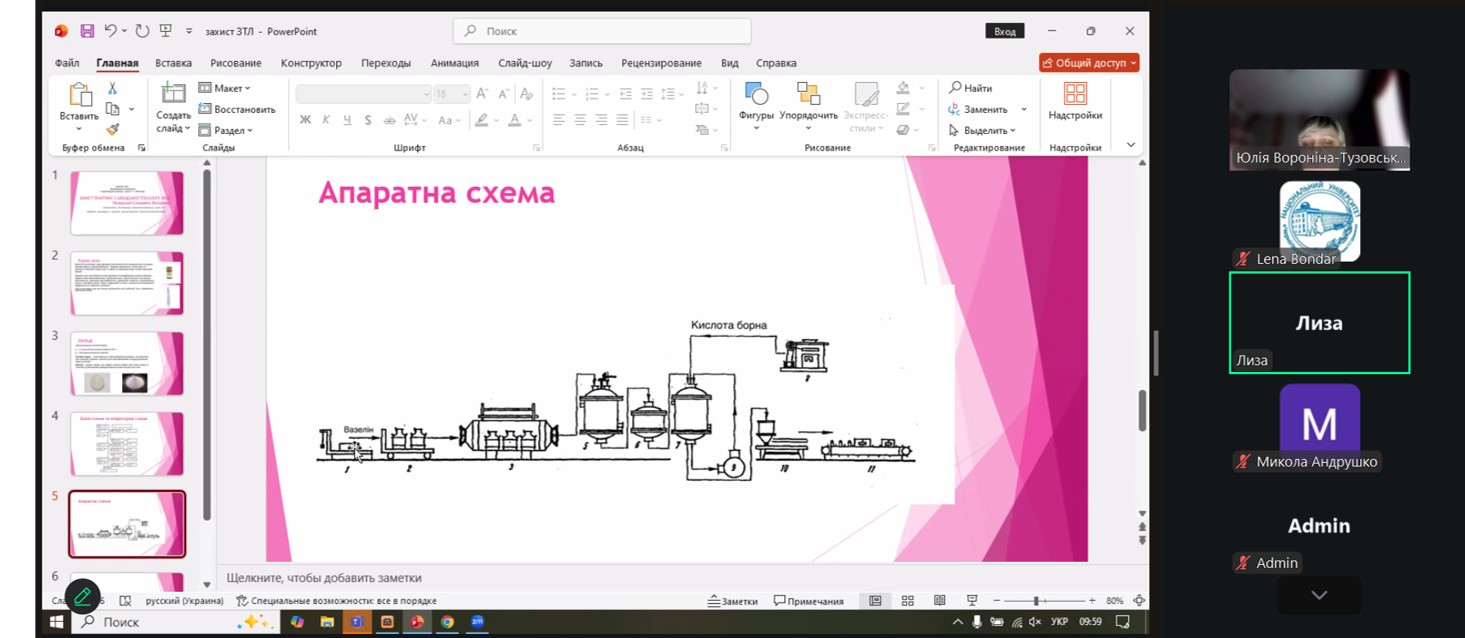
Task: Switch to reading view mode
Action: tap(939, 601)
